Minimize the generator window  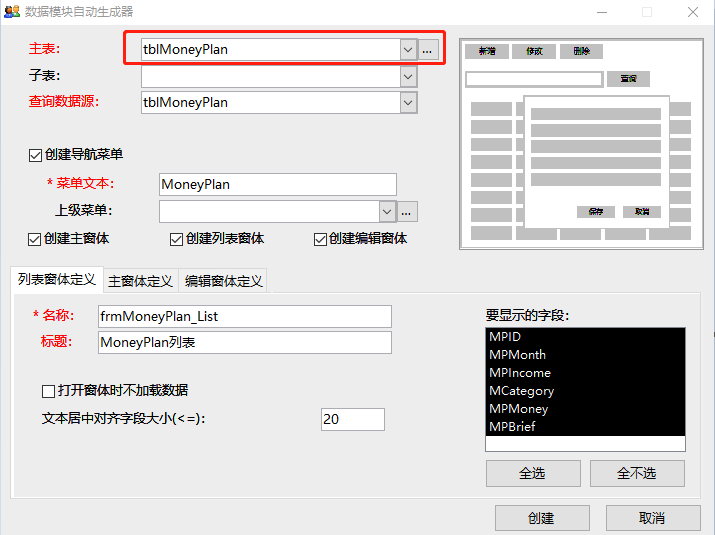pyautogui.click(x=602, y=12)
